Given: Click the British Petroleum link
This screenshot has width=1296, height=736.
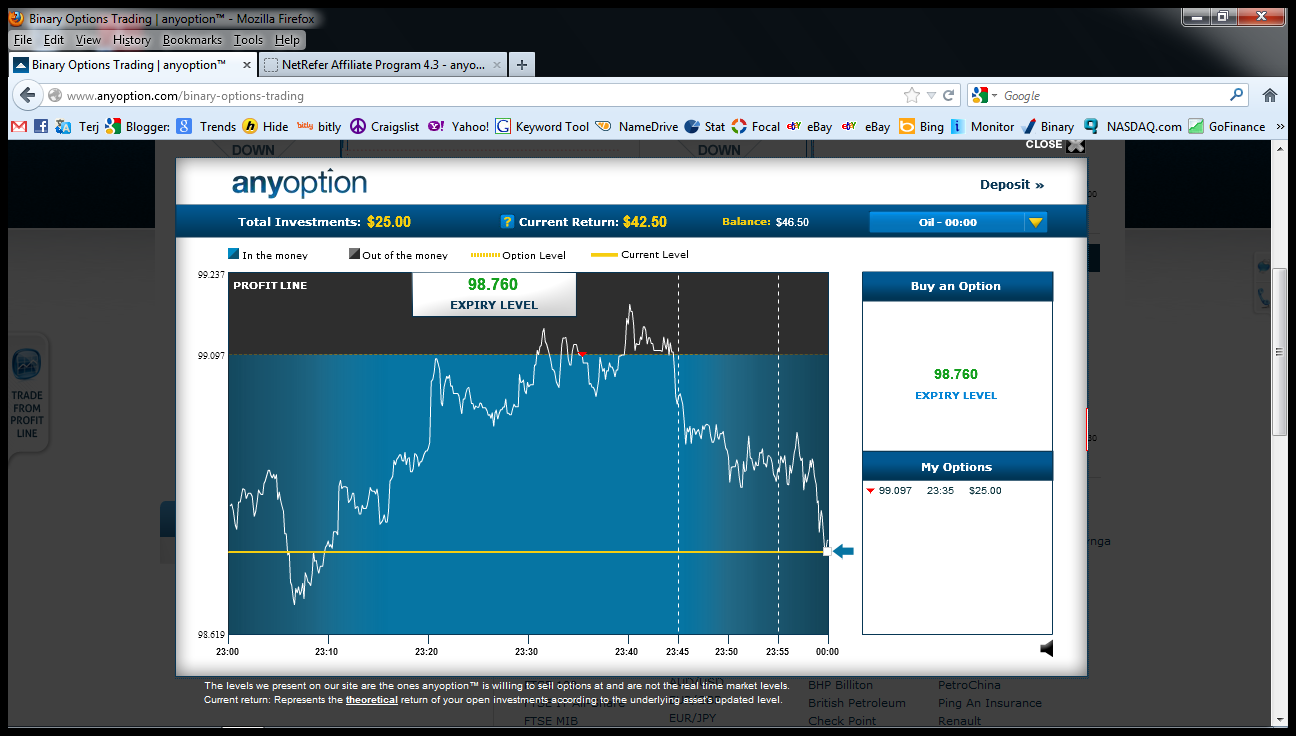Looking at the screenshot, I should (856, 703).
